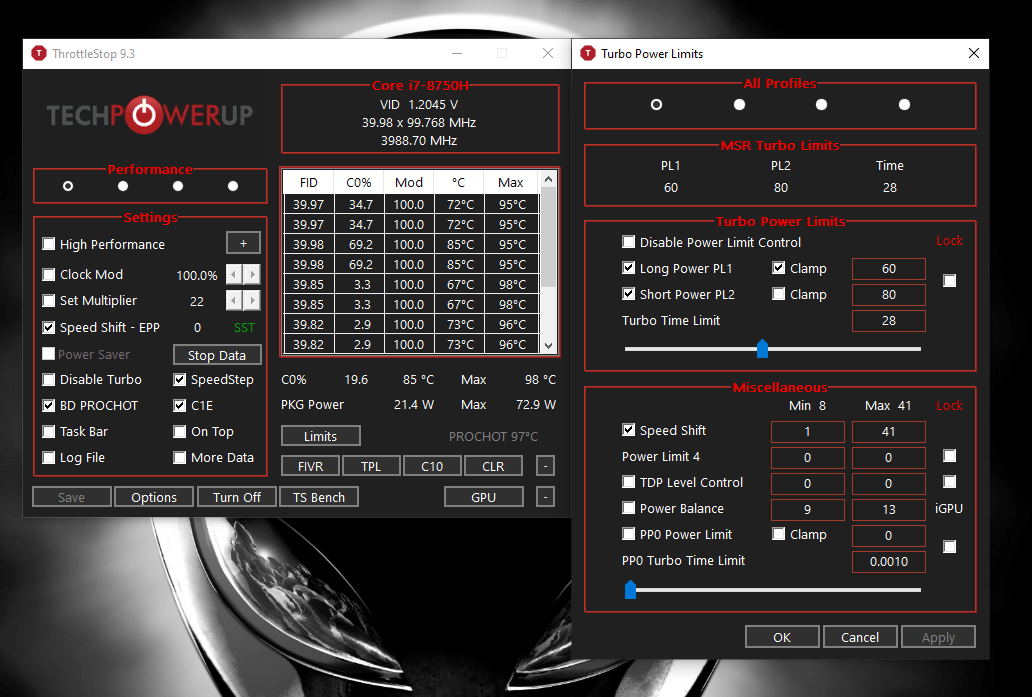Select the first All Profiles radio button

656,103
